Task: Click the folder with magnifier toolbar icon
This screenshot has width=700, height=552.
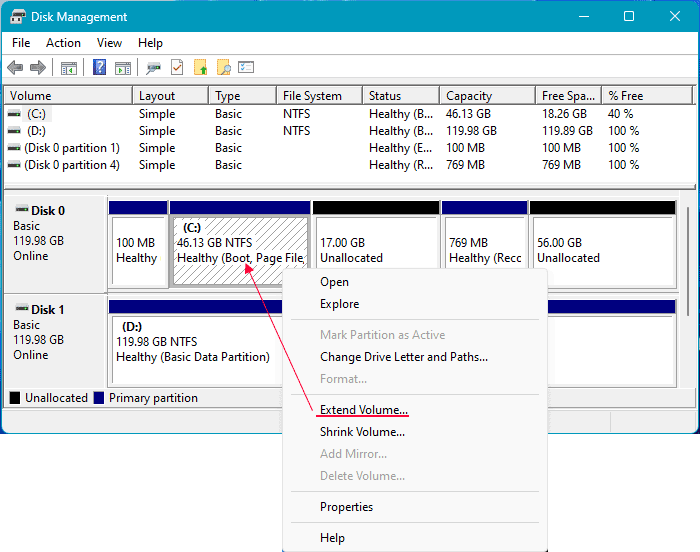Action: point(224,68)
